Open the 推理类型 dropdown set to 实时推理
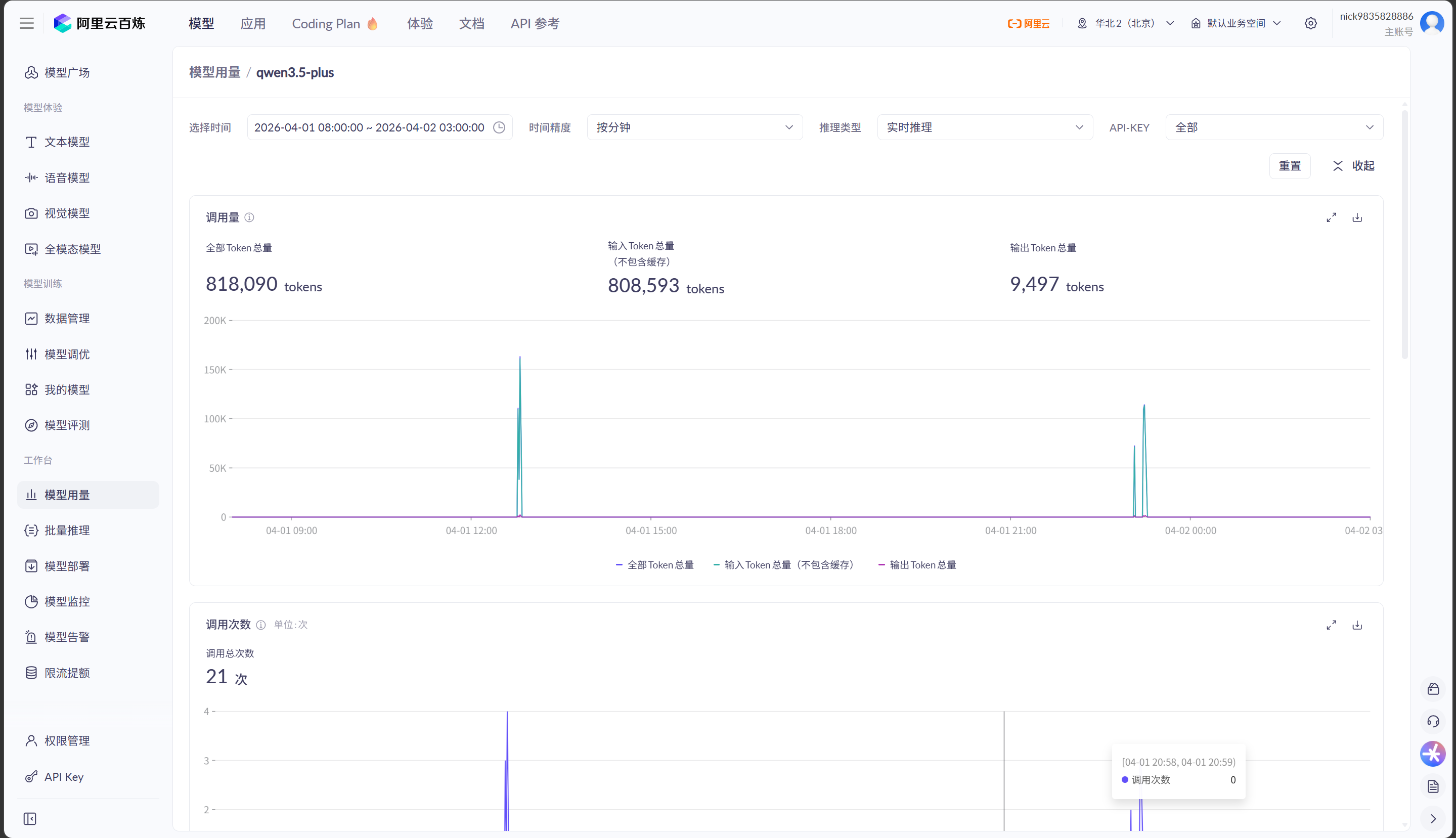Screen dimensions: 1456x838 [x=985, y=127]
